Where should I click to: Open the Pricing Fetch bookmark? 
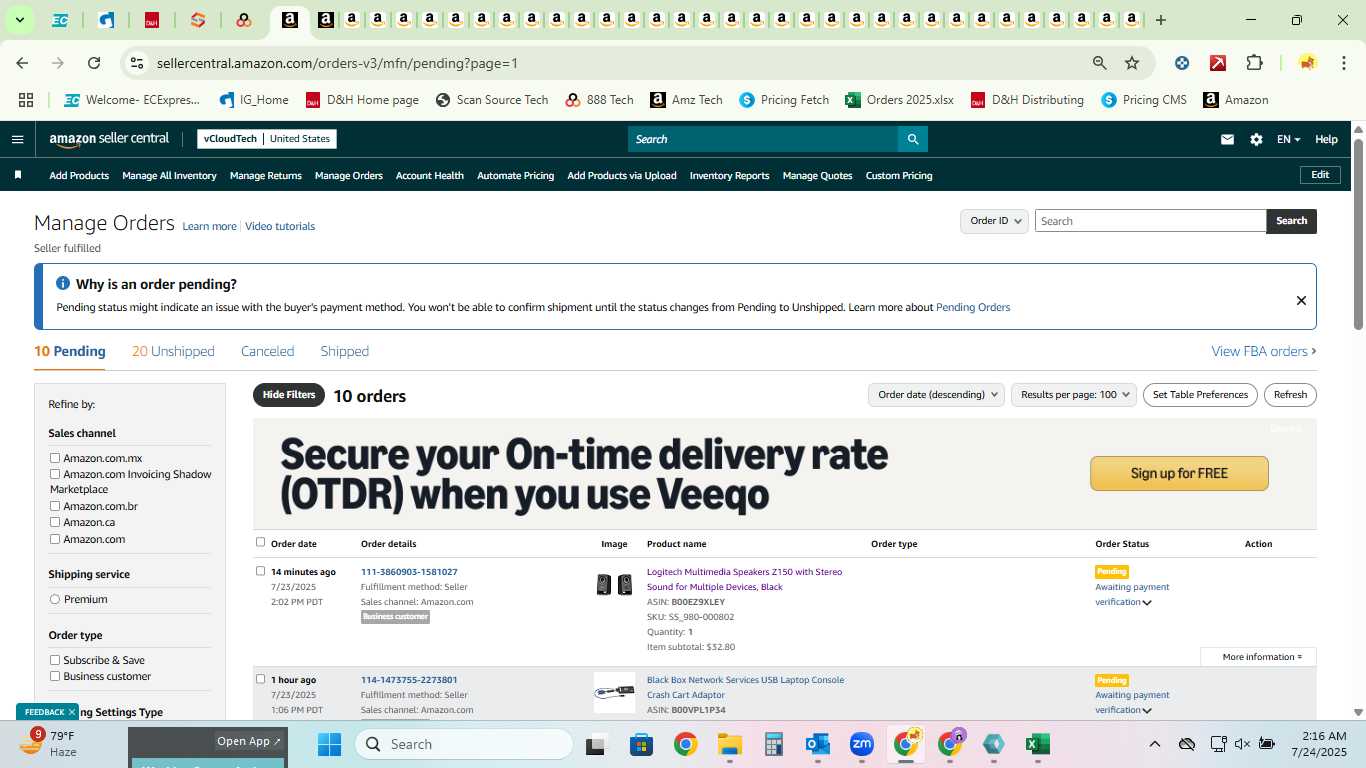784,100
